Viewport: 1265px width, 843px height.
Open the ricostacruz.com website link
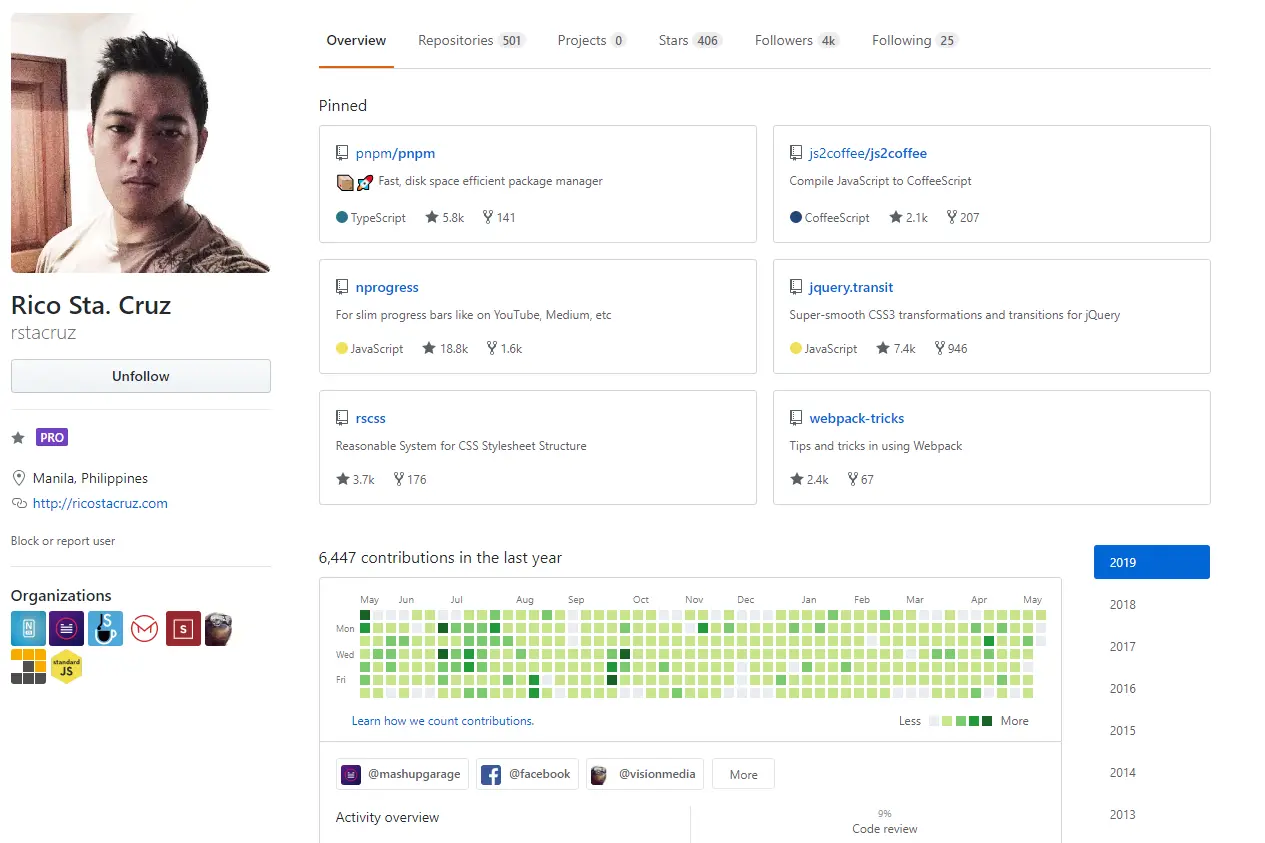tap(100, 503)
